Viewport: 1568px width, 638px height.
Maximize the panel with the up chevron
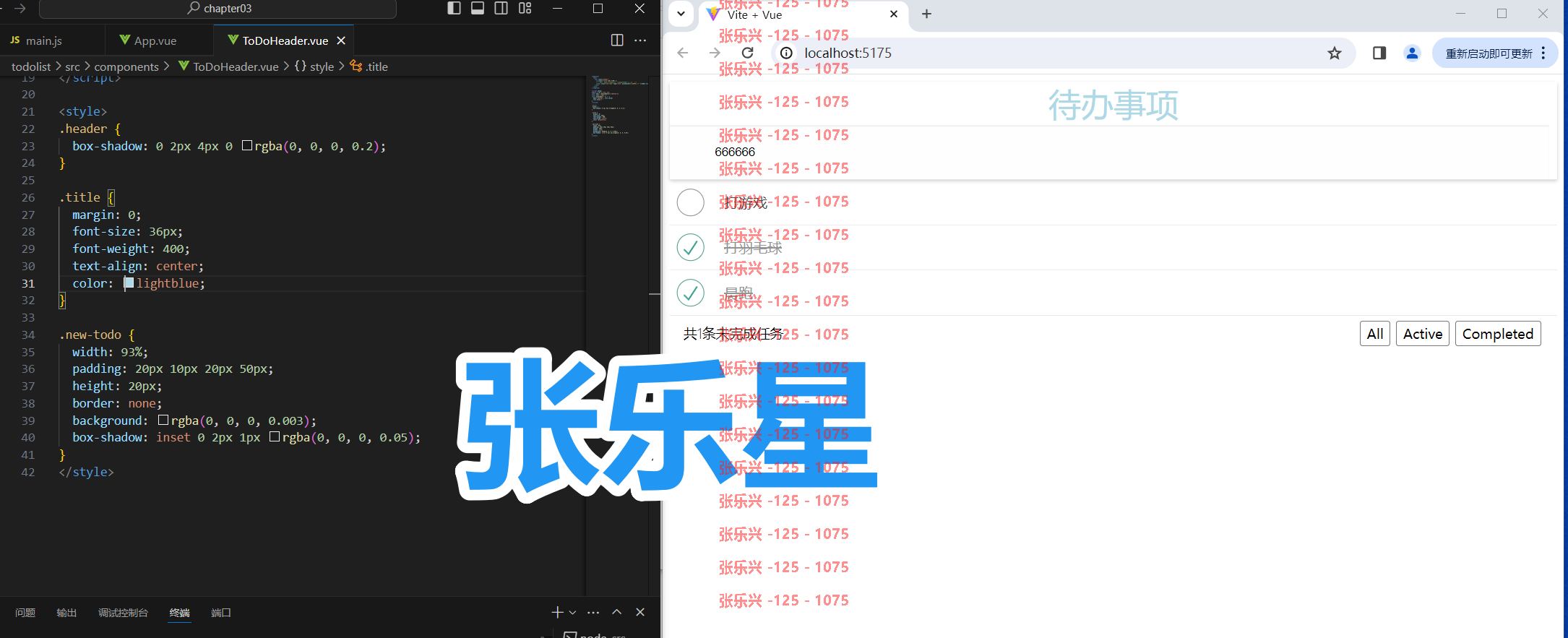pyautogui.click(x=617, y=612)
